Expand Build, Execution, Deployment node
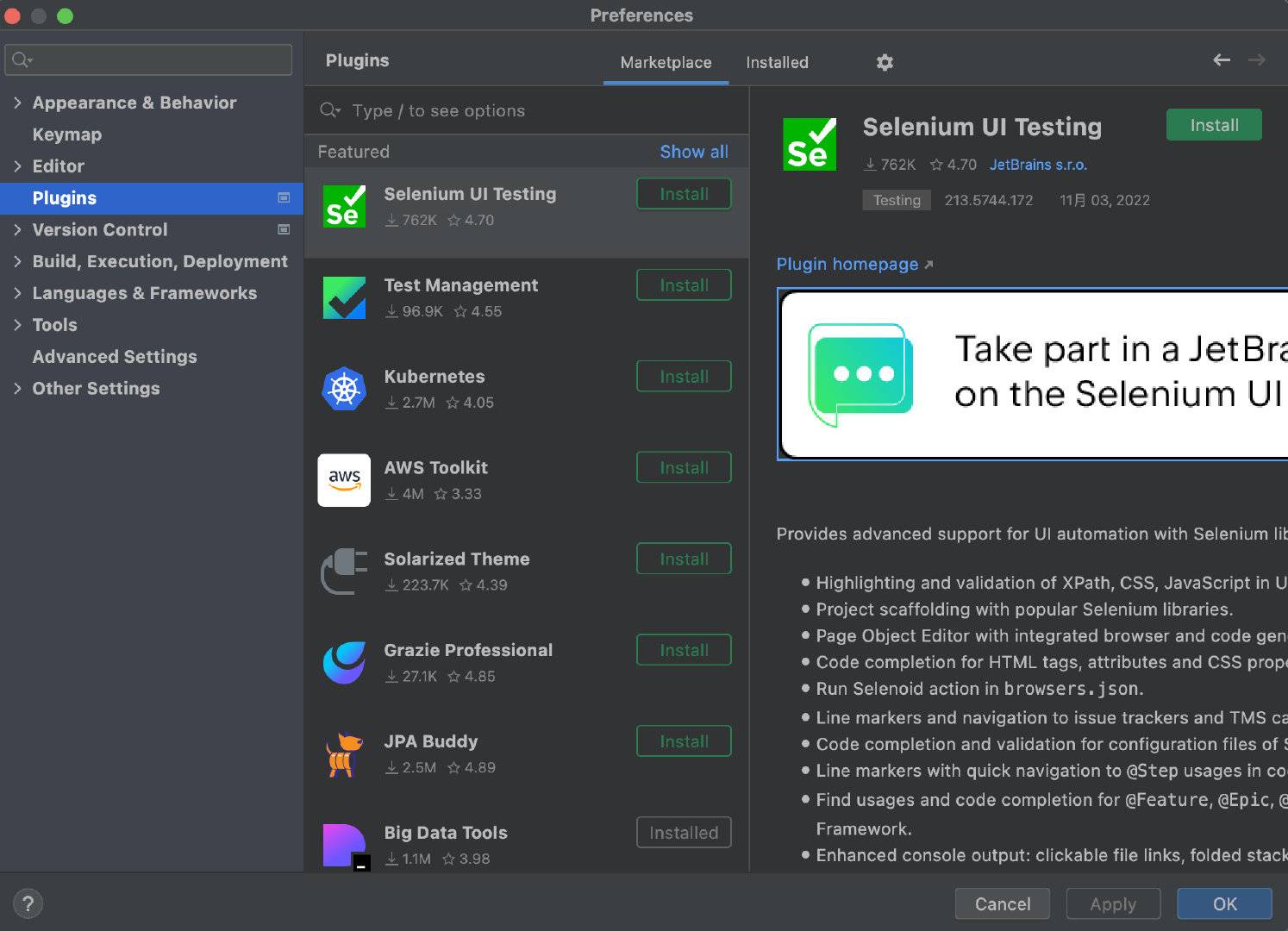The width and height of the screenshot is (1288, 931). coord(17,261)
